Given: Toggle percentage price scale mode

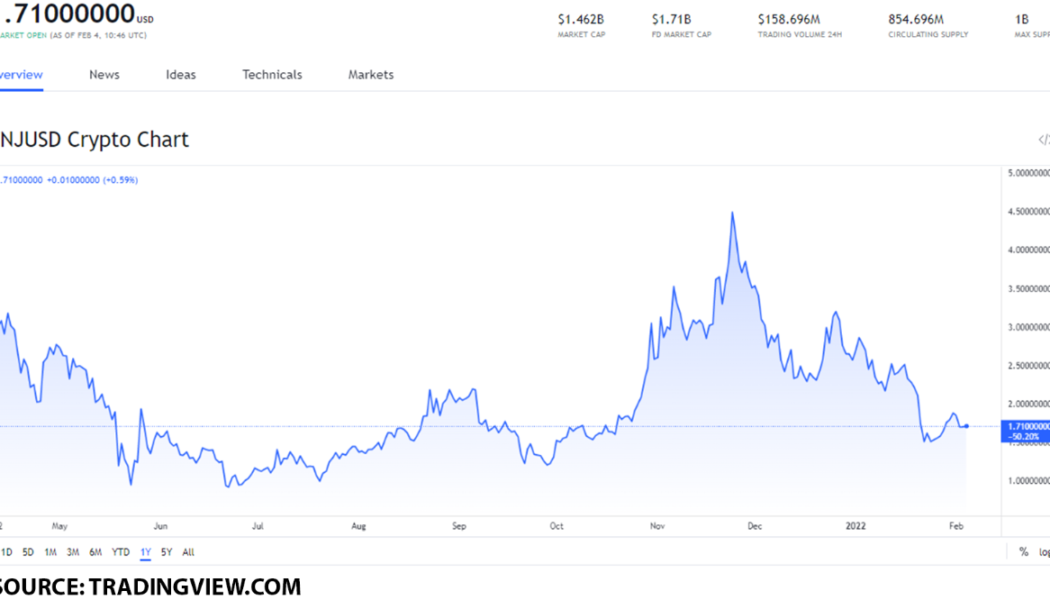Looking at the screenshot, I should pyautogui.click(x=1022, y=551).
